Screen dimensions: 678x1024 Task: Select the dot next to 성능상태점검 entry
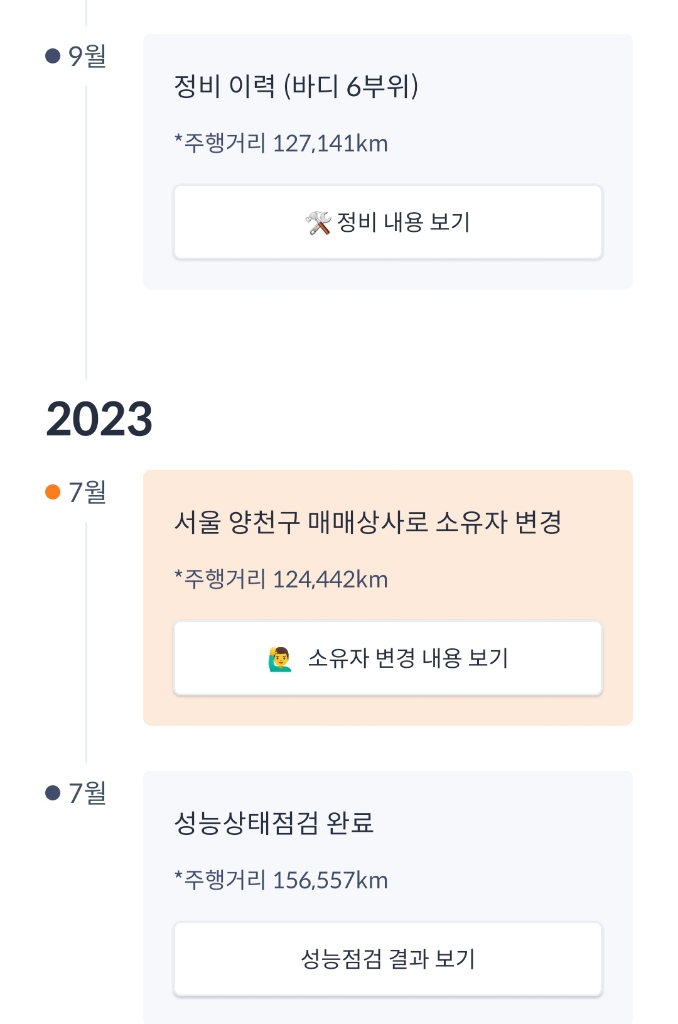53,793
